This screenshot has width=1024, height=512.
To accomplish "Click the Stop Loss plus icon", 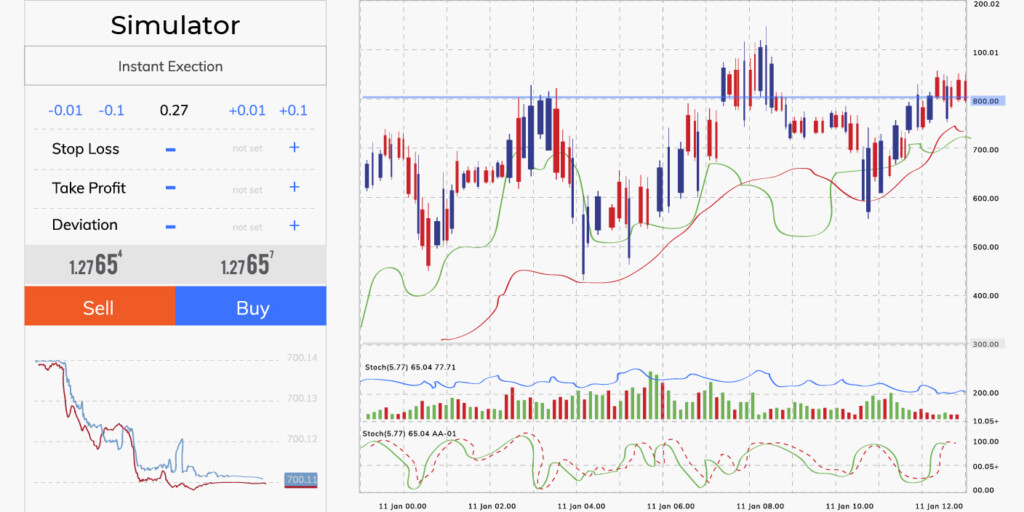I will [x=294, y=148].
